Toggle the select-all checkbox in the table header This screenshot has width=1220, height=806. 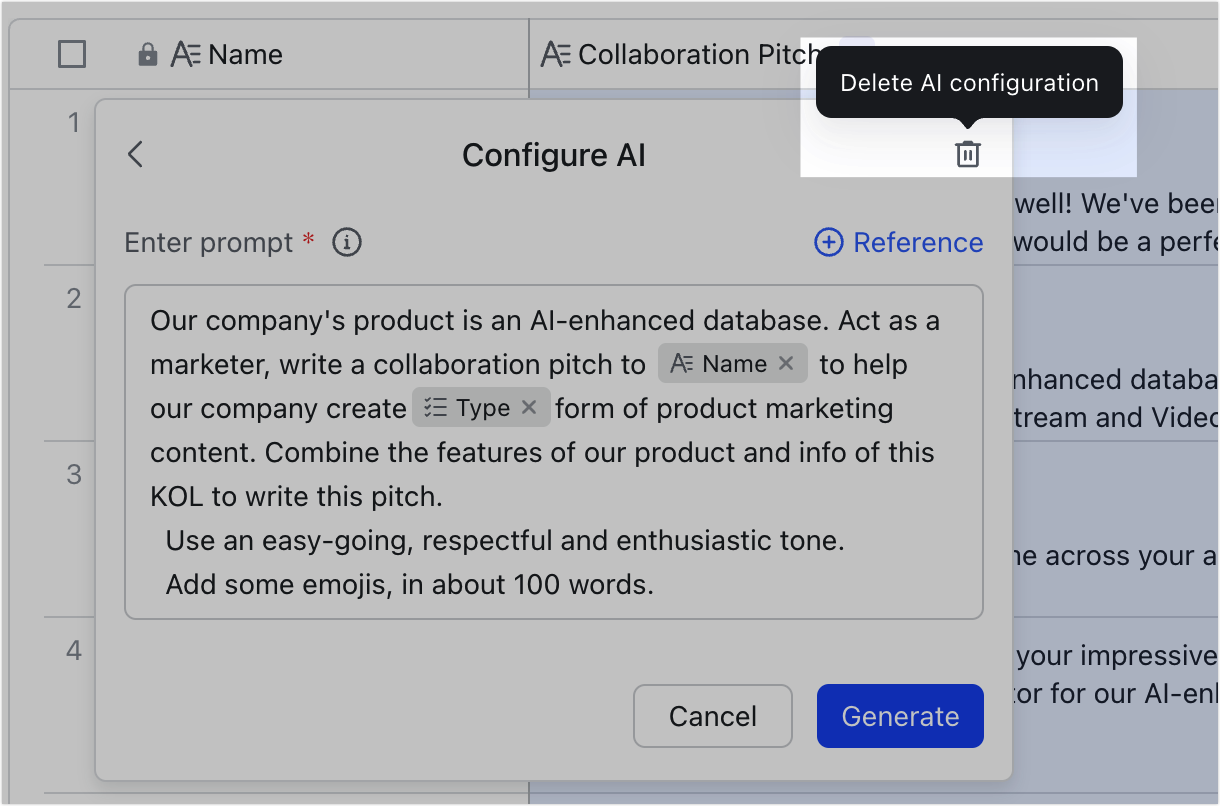(x=71, y=54)
